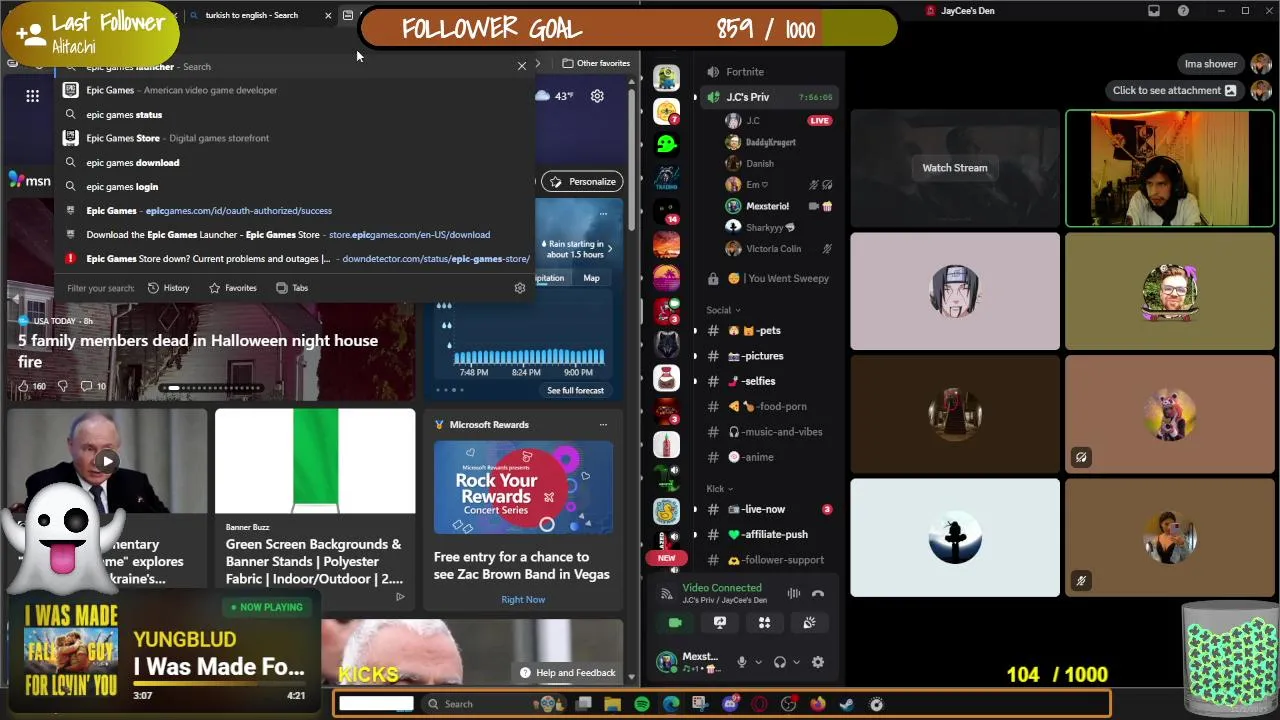
Task: Open the sriracha bottle server icon
Action: (667, 445)
